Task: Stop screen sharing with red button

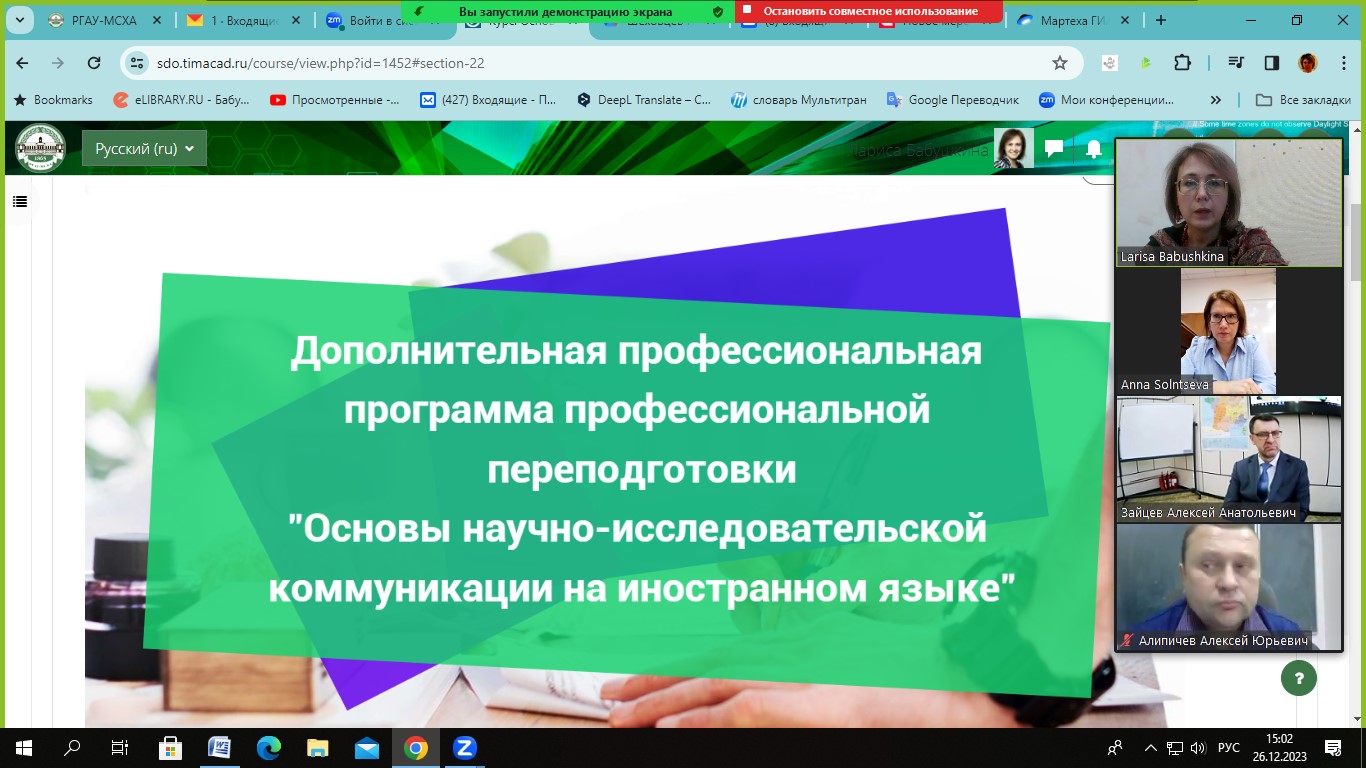Action: 868,11
